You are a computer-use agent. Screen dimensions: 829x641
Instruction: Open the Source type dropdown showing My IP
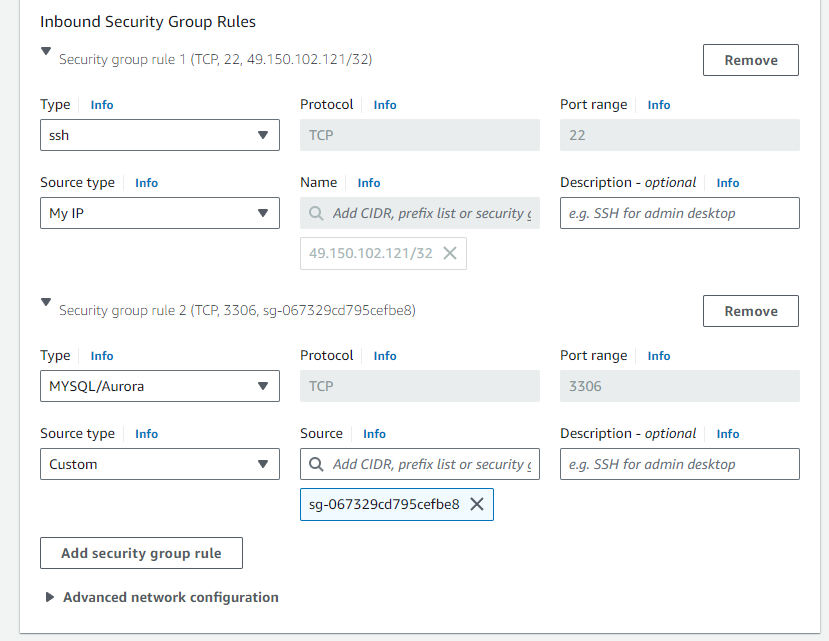tap(159, 213)
